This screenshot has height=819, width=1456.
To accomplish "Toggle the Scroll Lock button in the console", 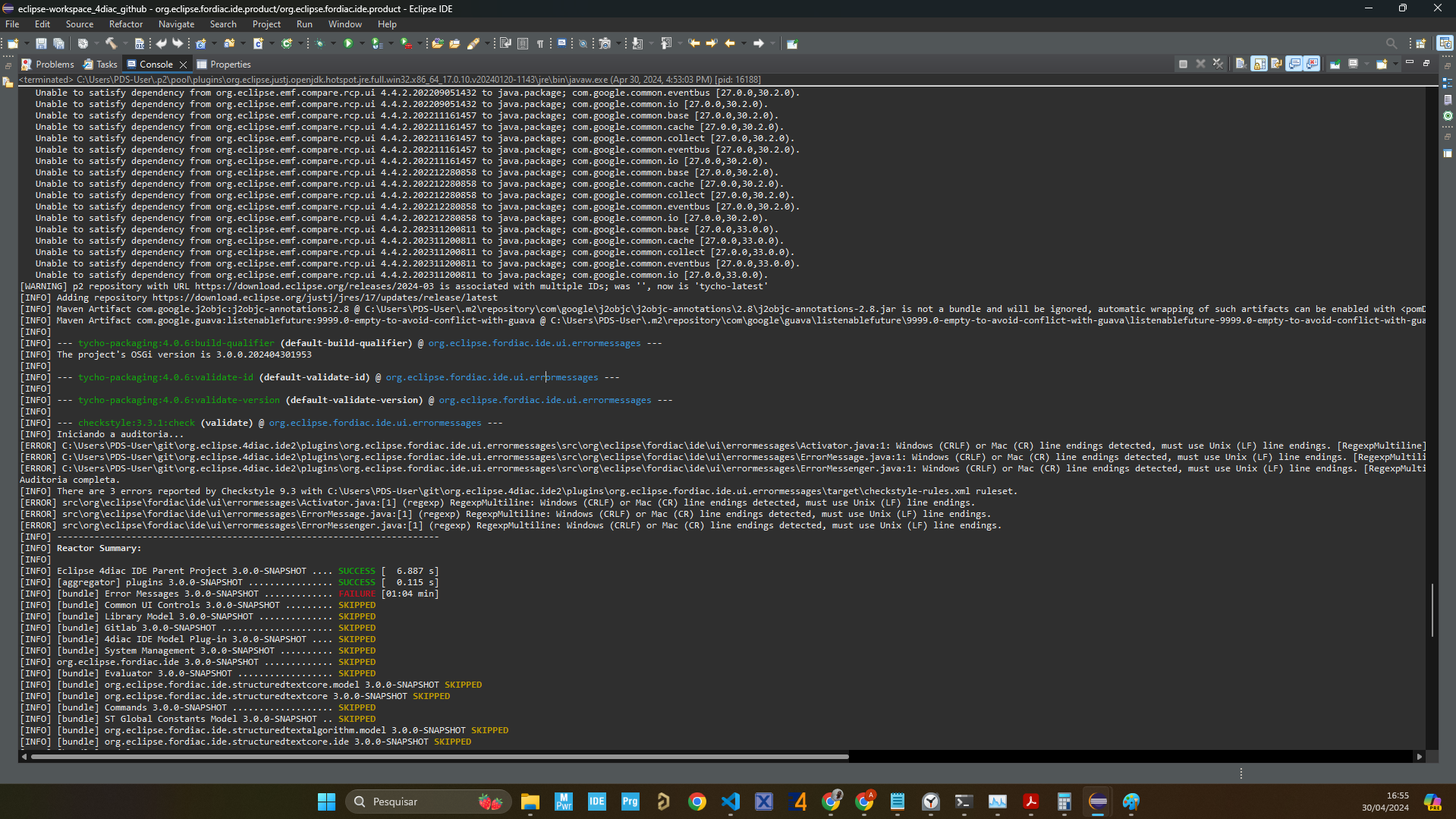I will tap(1259, 64).
